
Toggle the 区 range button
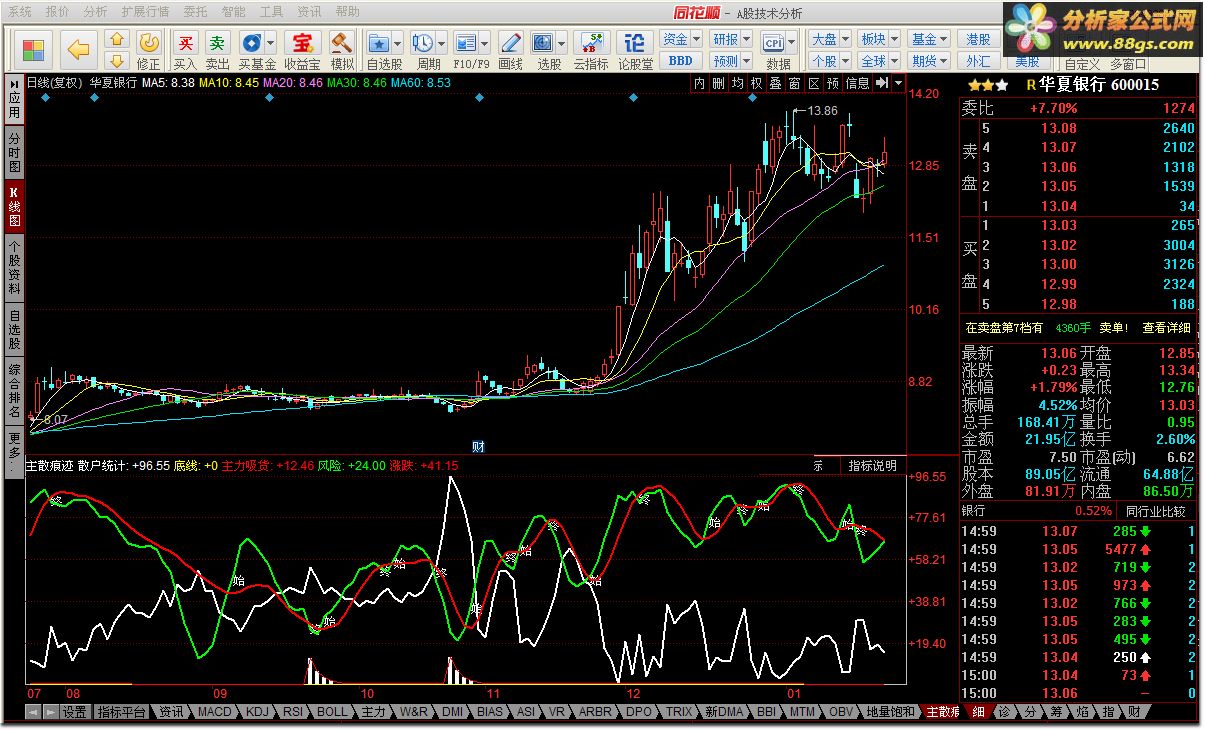[813, 83]
